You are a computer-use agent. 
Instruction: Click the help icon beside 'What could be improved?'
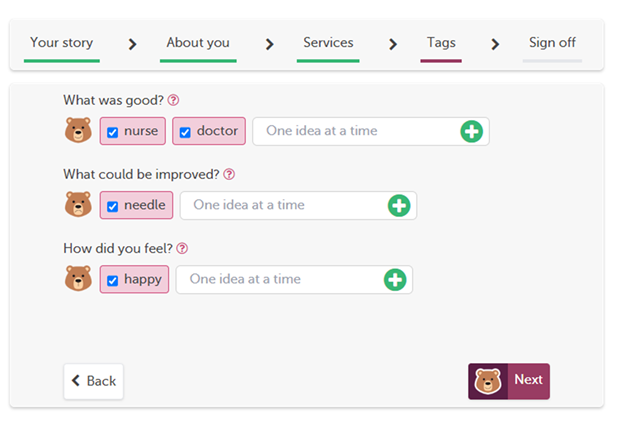tap(229, 174)
